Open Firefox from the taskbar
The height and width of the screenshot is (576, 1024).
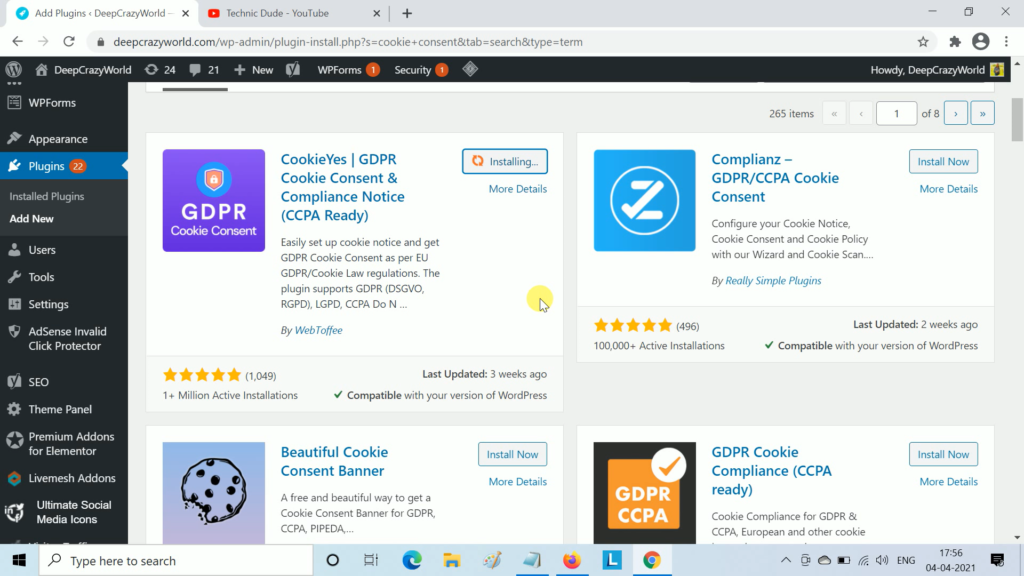click(x=571, y=560)
